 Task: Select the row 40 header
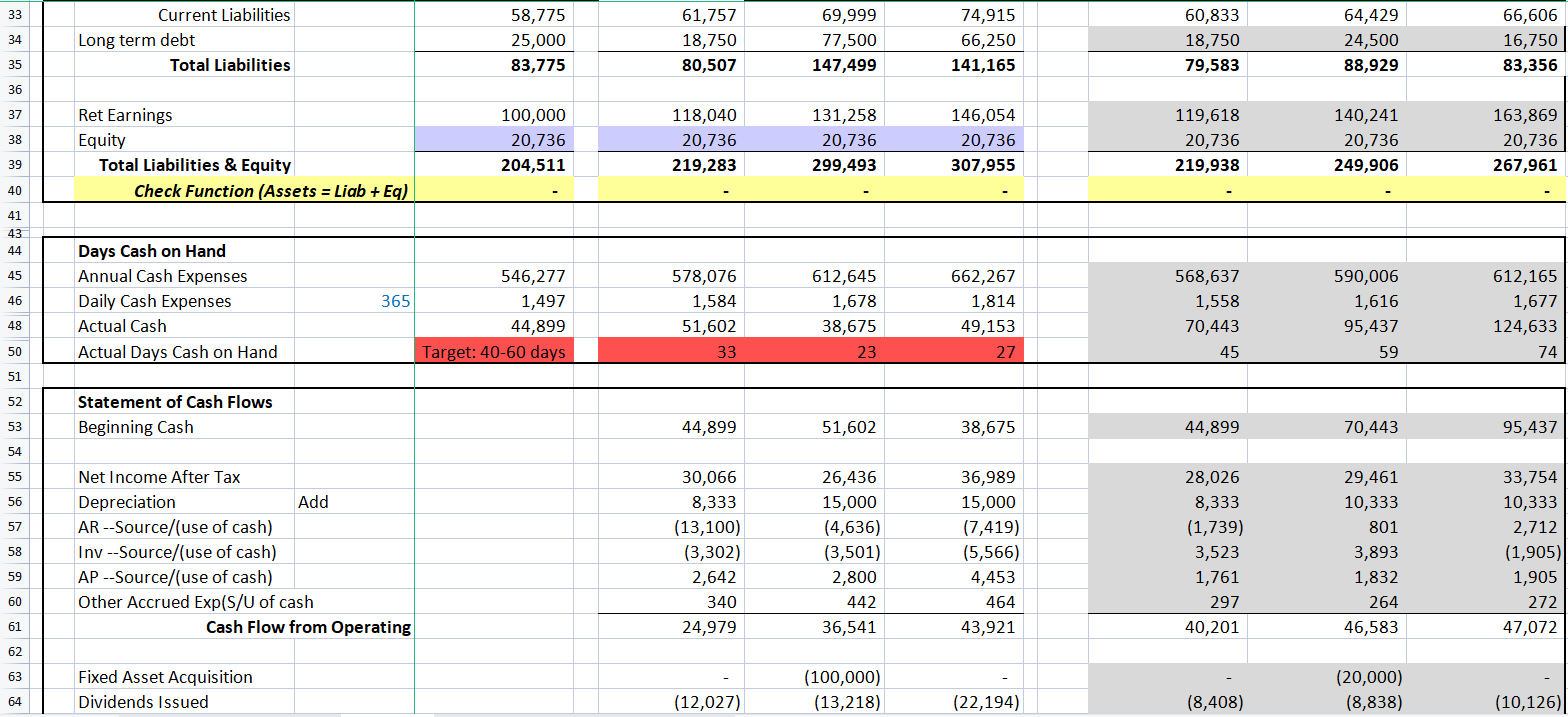point(14,190)
